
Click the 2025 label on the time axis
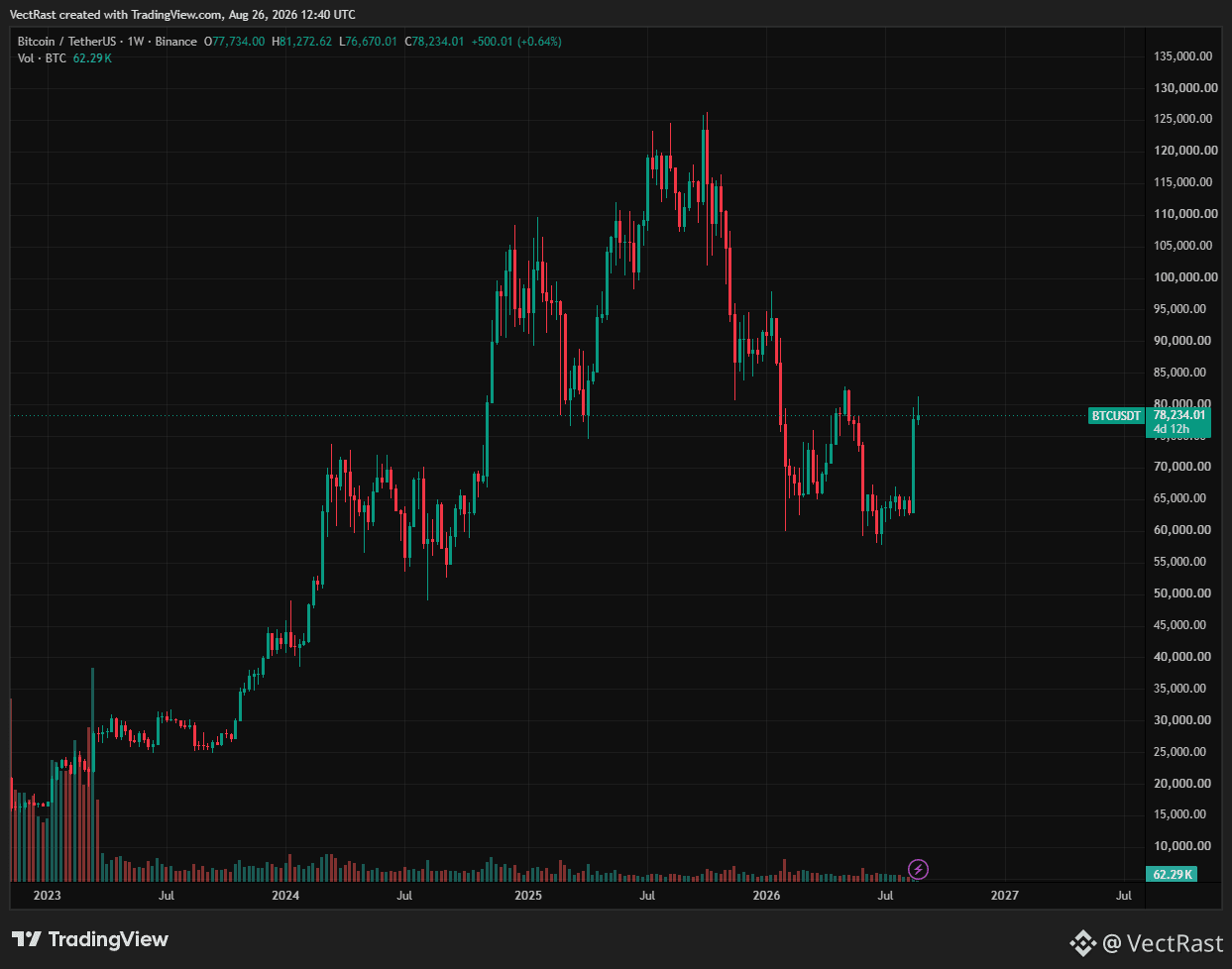coord(528,896)
